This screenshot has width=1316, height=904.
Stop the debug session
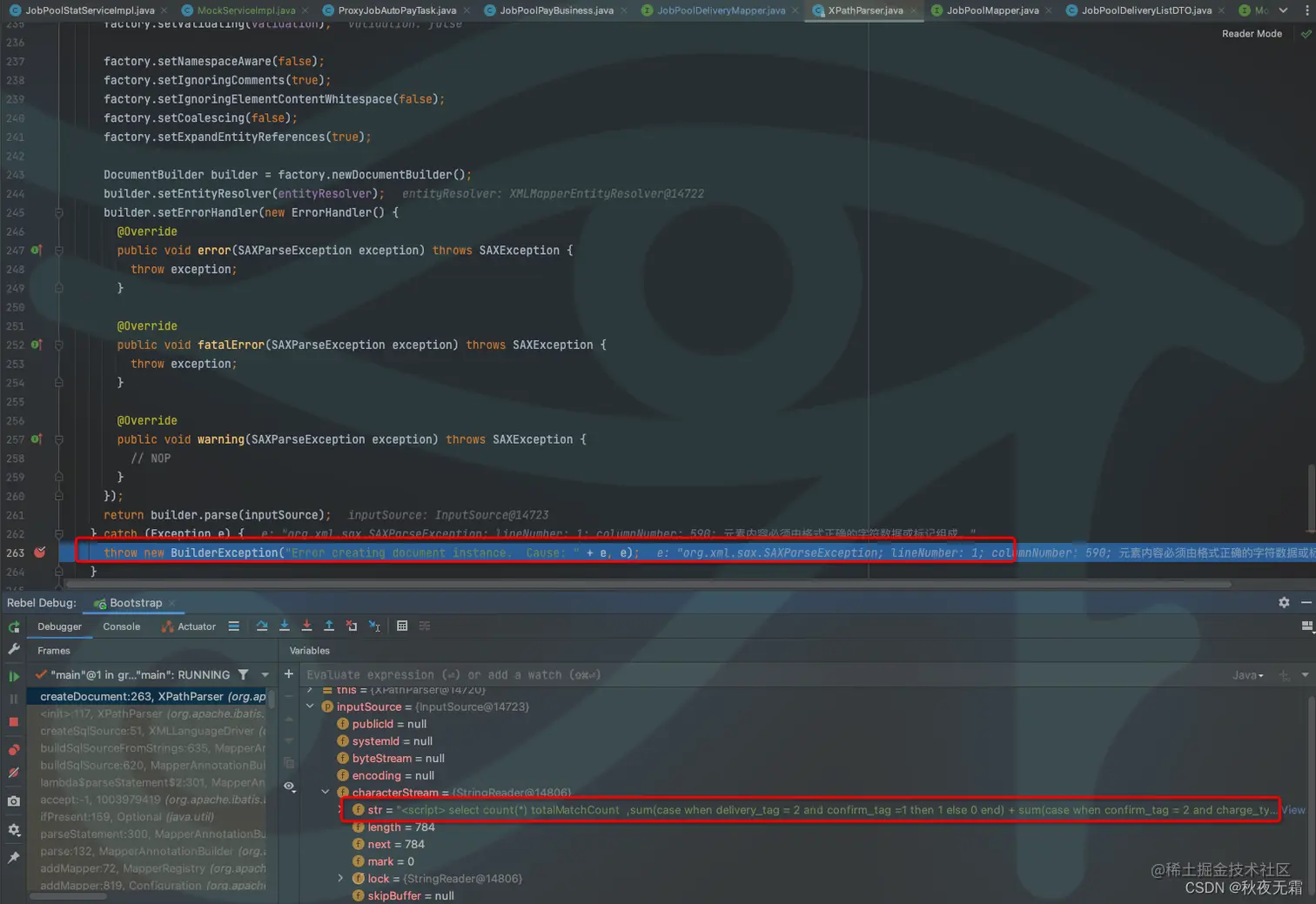coord(14,722)
